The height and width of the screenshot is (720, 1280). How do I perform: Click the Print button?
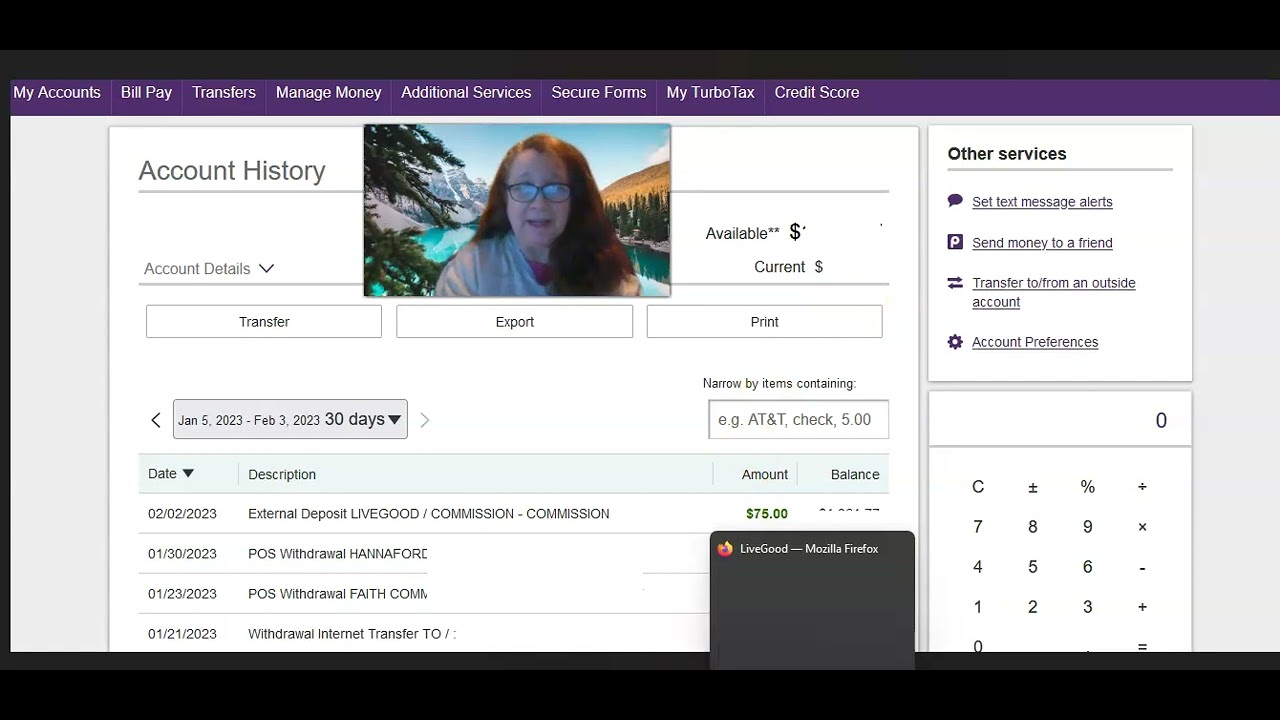coord(765,321)
